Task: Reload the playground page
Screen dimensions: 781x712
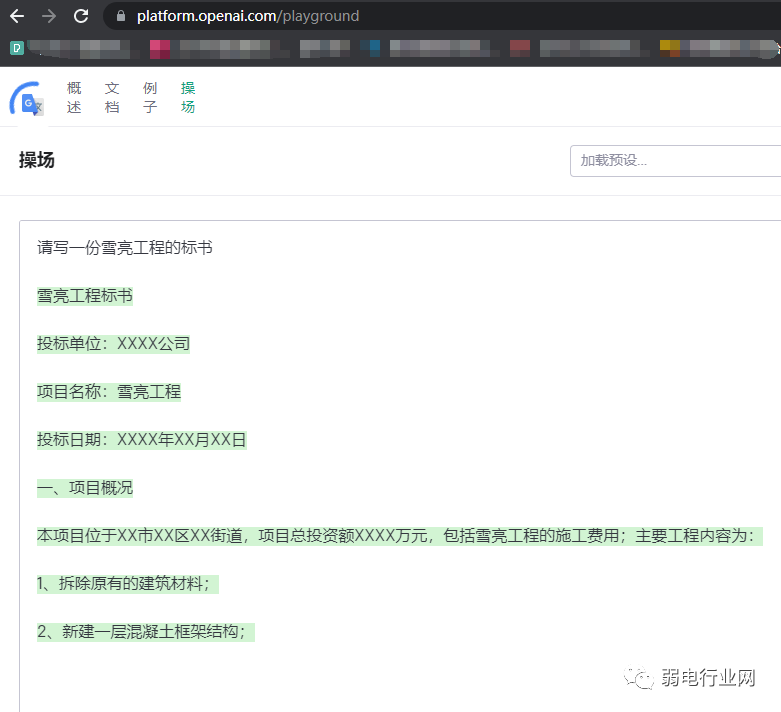Action: [x=81, y=16]
